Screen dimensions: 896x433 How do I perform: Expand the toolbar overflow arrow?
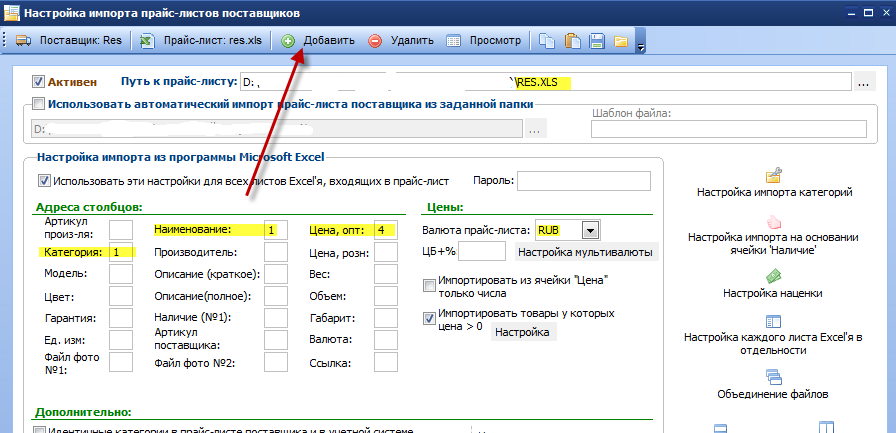point(641,45)
